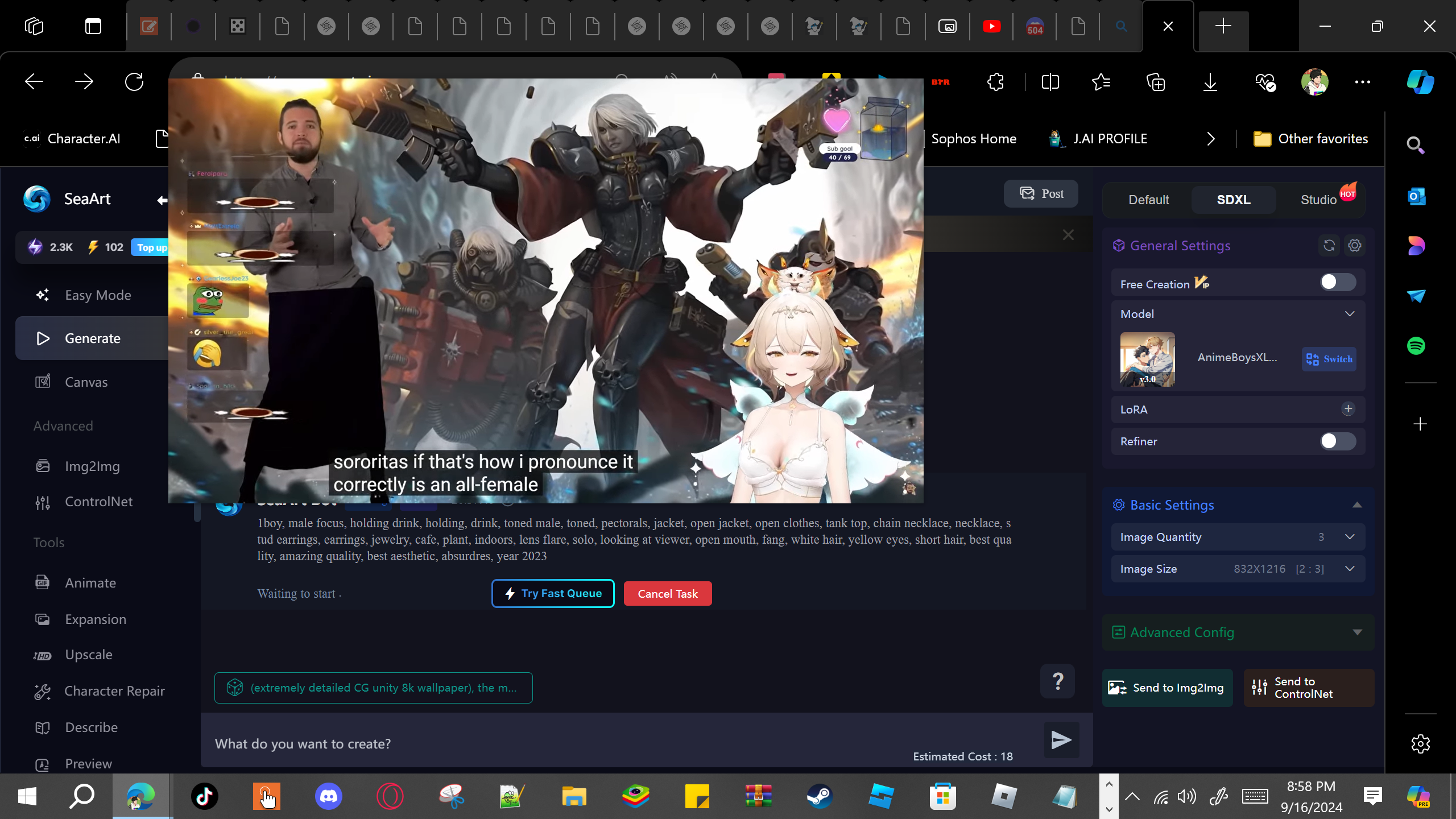Open the Image Quantity dropdown
Screen dimensions: 1456x819
pos(1238,537)
